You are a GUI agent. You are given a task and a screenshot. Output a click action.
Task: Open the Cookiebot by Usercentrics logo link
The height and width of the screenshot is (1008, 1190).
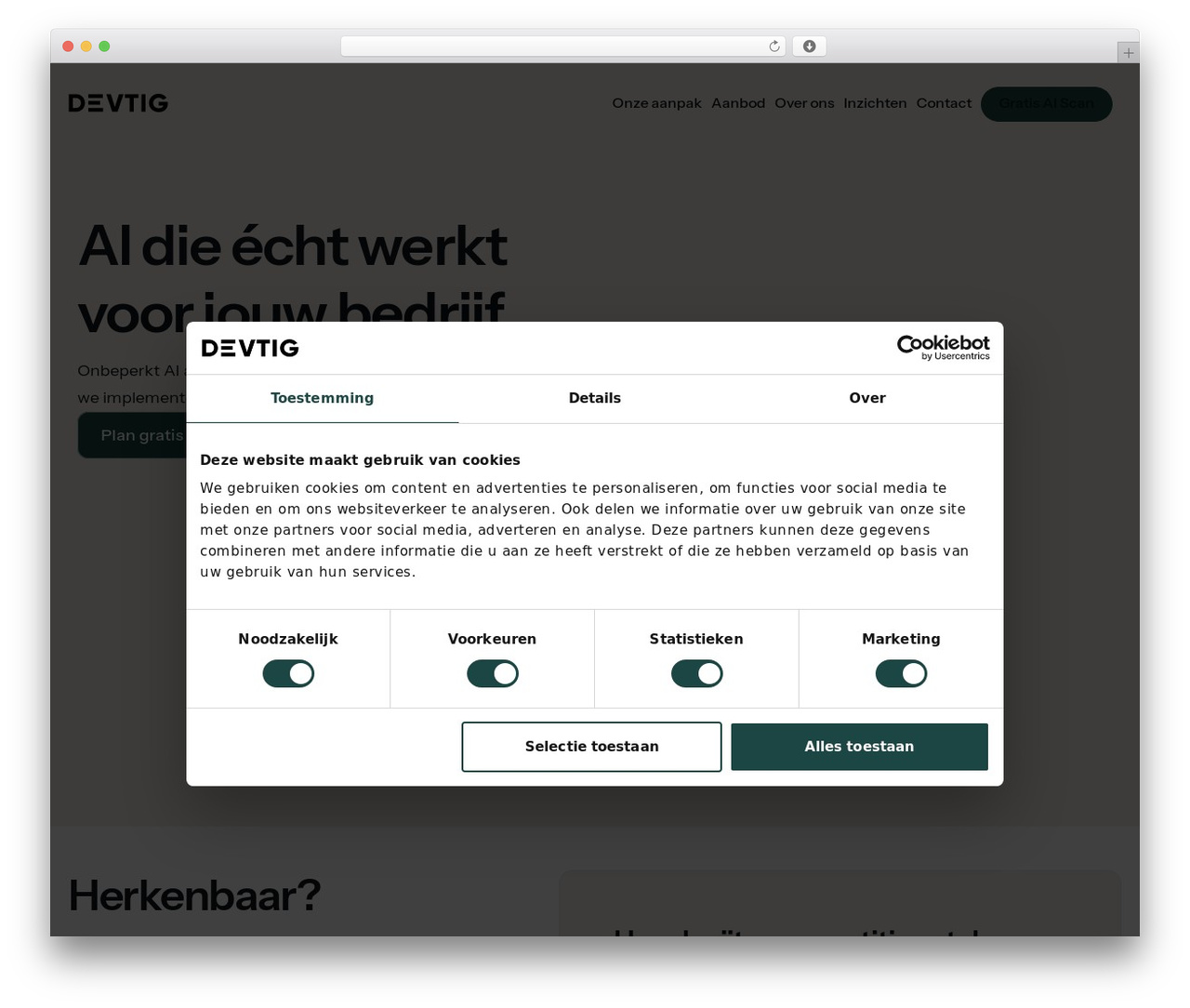pos(943,347)
